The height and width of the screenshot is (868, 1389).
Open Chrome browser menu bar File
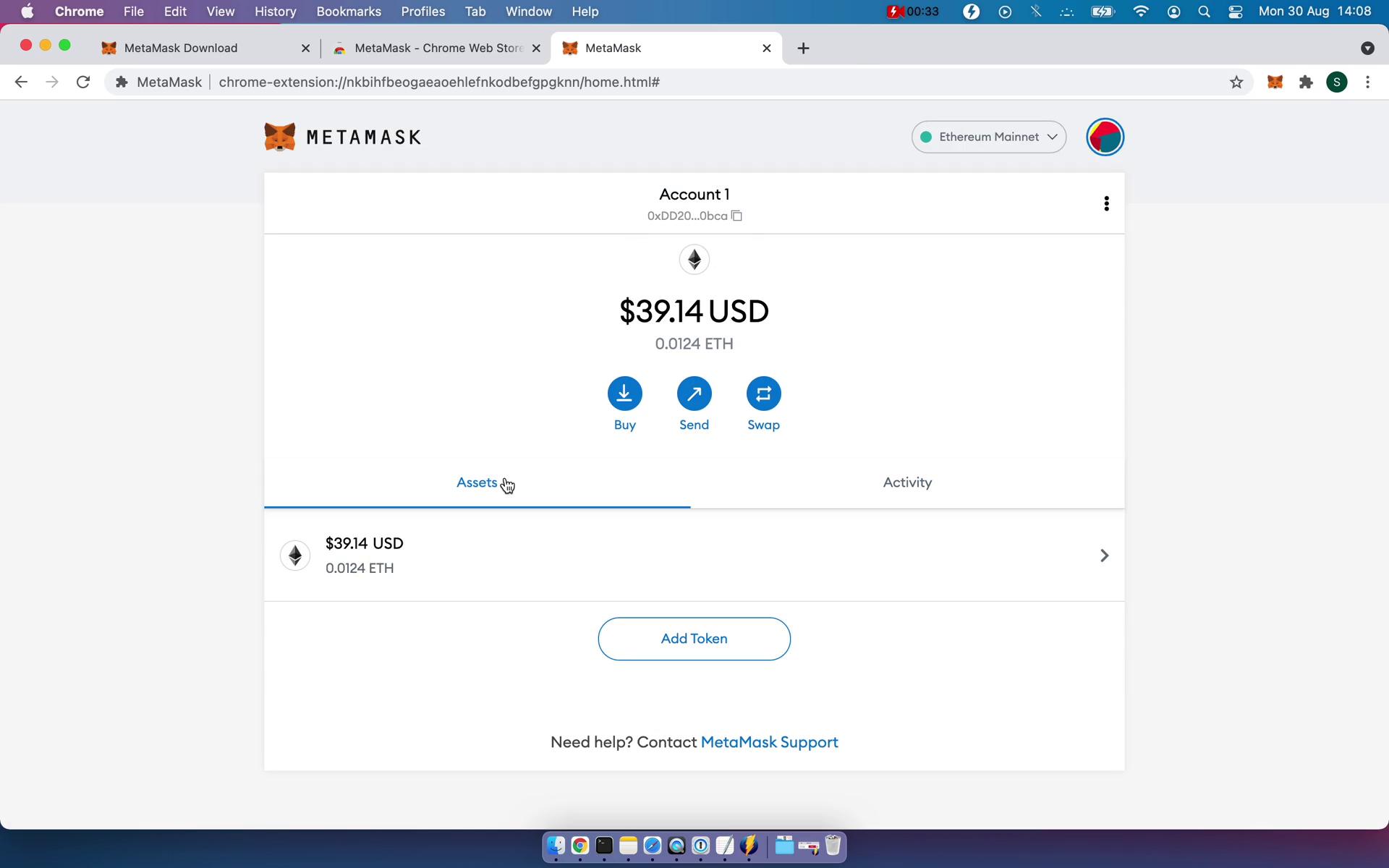pyautogui.click(x=133, y=12)
